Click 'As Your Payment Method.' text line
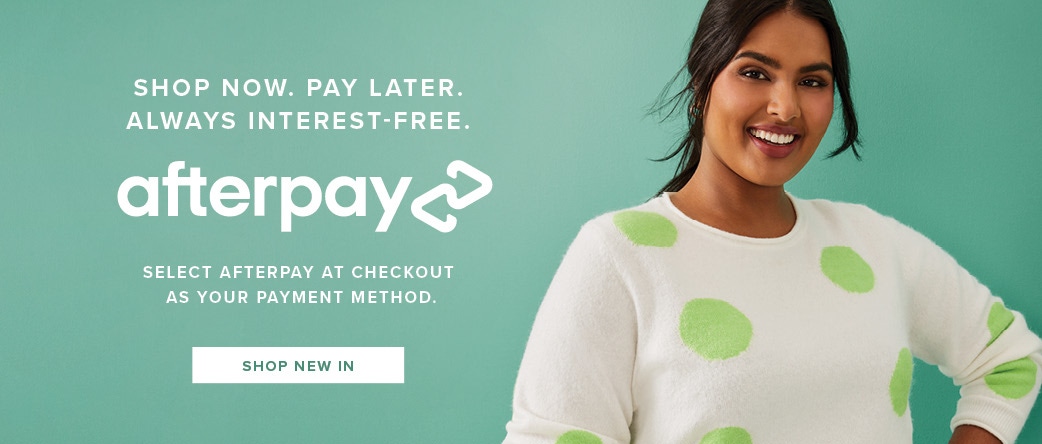The image size is (1042, 444). click(x=301, y=297)
